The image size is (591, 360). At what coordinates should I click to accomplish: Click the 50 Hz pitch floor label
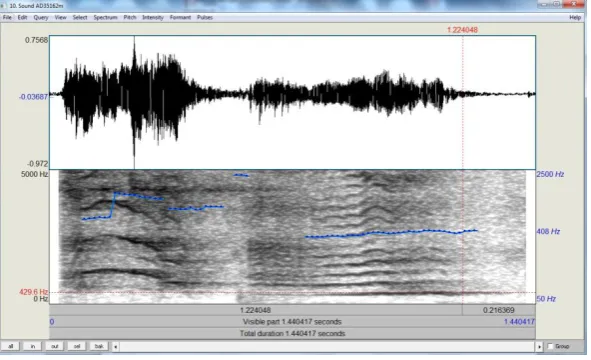point(546,299)
